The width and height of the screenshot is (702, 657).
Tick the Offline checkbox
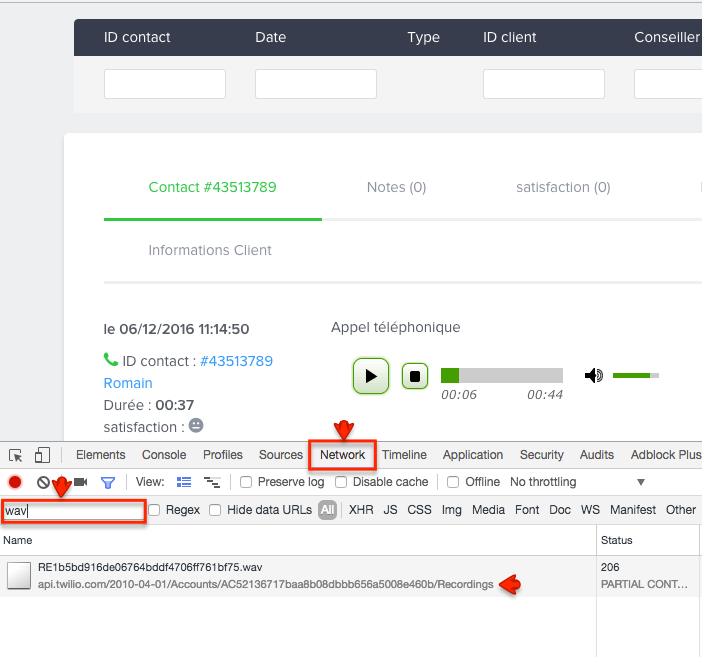click(x=453, y=482)
